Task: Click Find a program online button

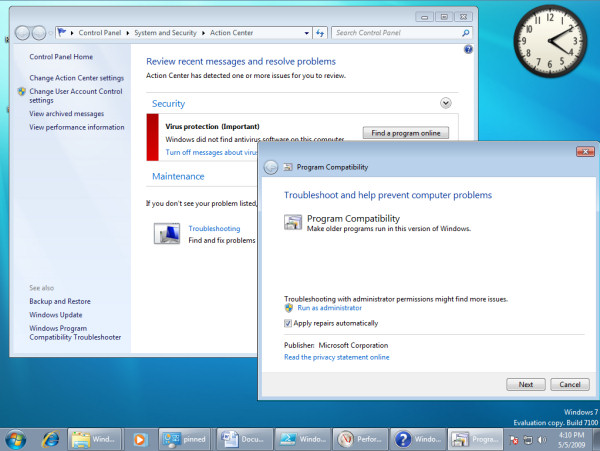Action: point(406,133)
